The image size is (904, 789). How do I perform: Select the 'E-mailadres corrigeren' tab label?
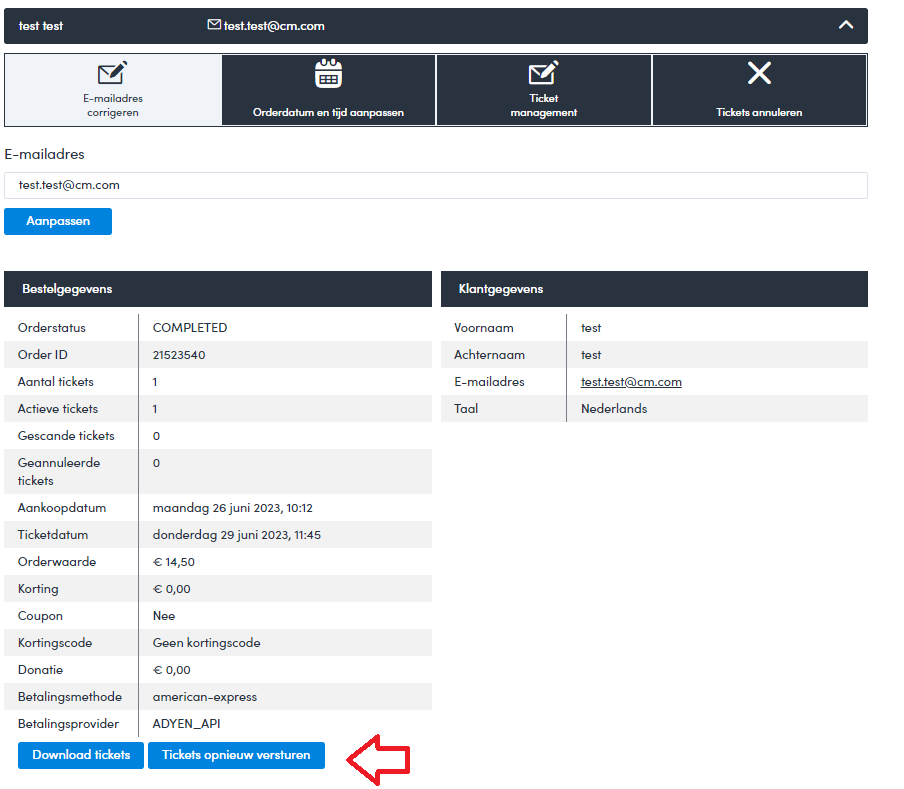pos(112,106)
